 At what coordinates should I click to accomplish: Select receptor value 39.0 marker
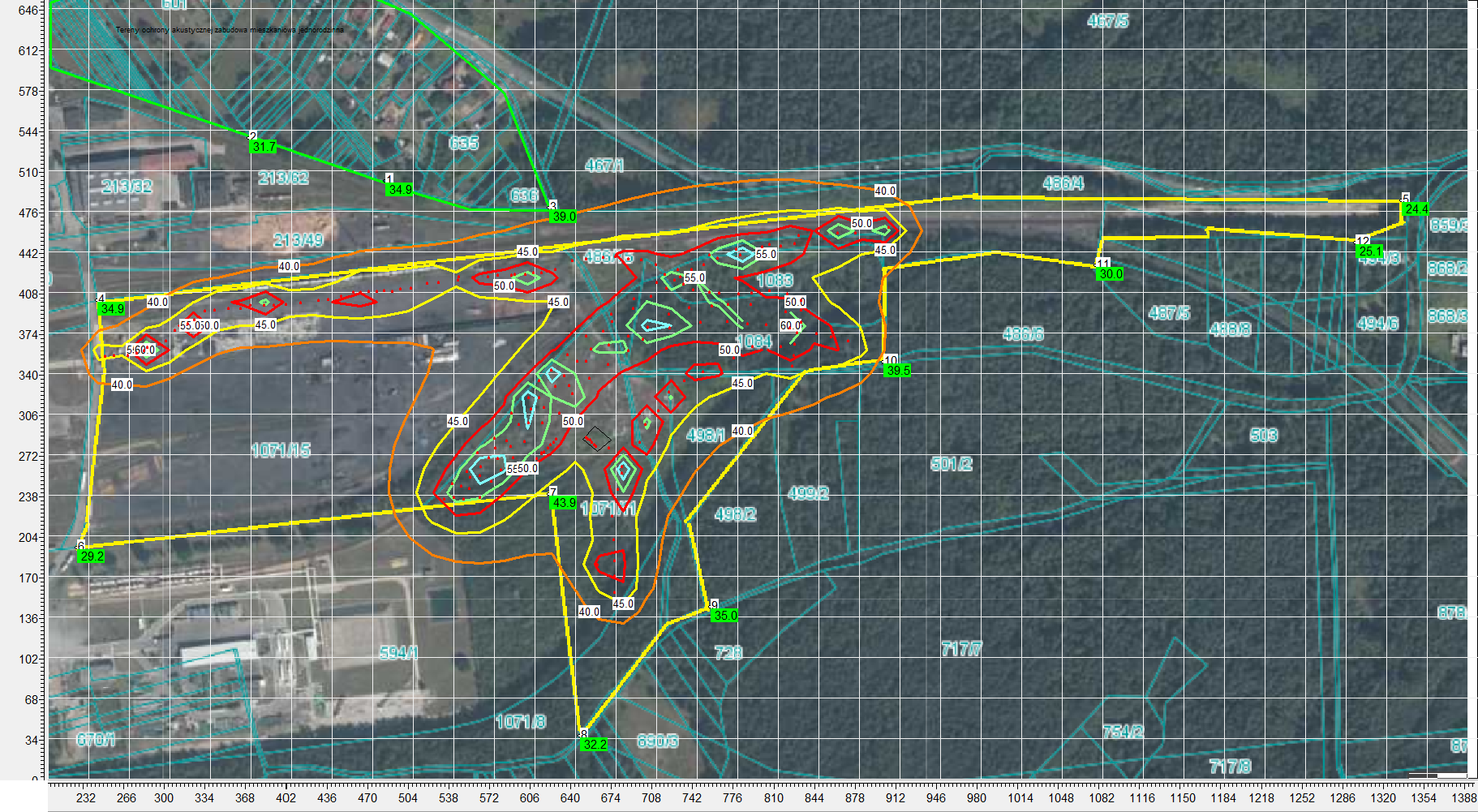[x=564, y=217]
